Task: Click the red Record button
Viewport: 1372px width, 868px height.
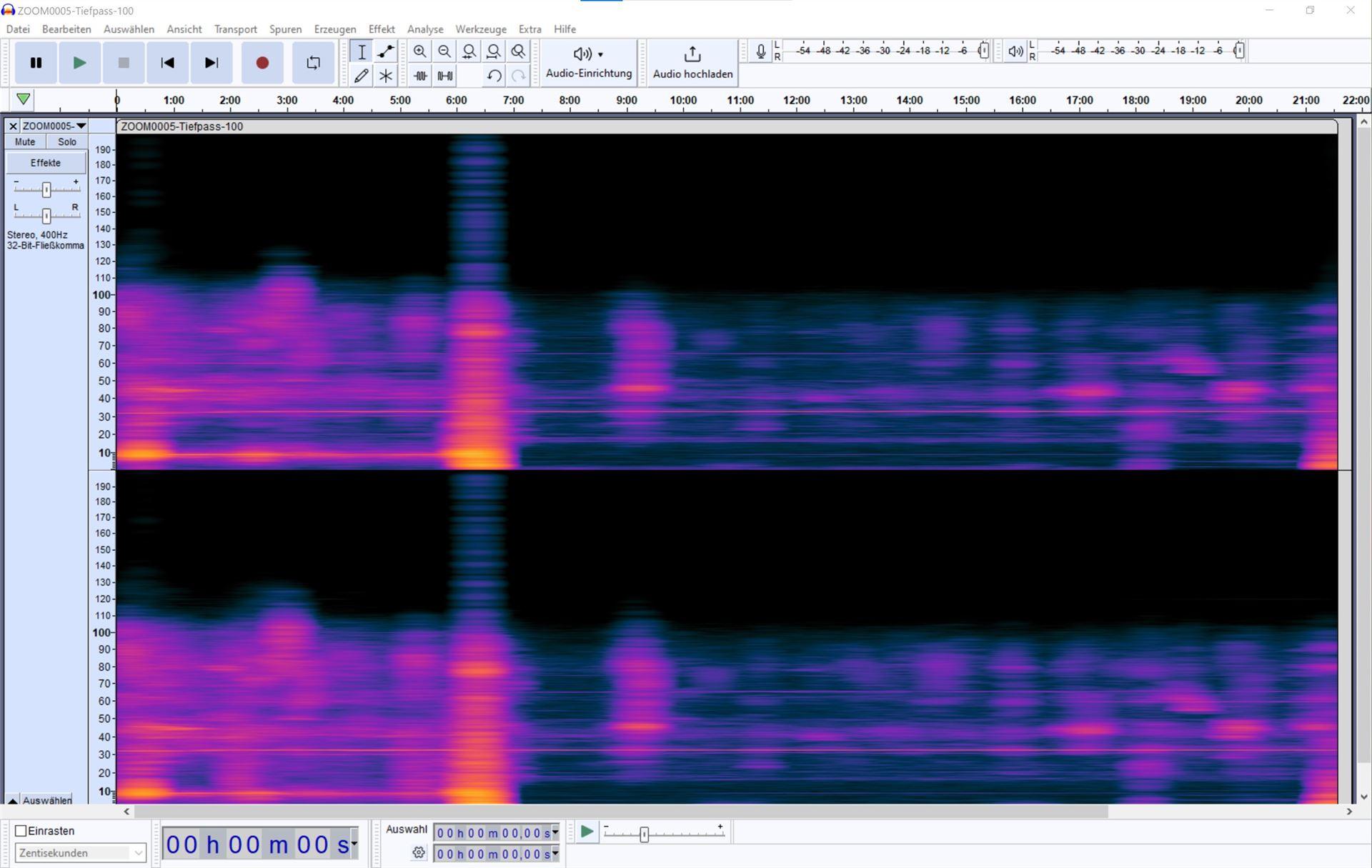Action: pos(262,63)
